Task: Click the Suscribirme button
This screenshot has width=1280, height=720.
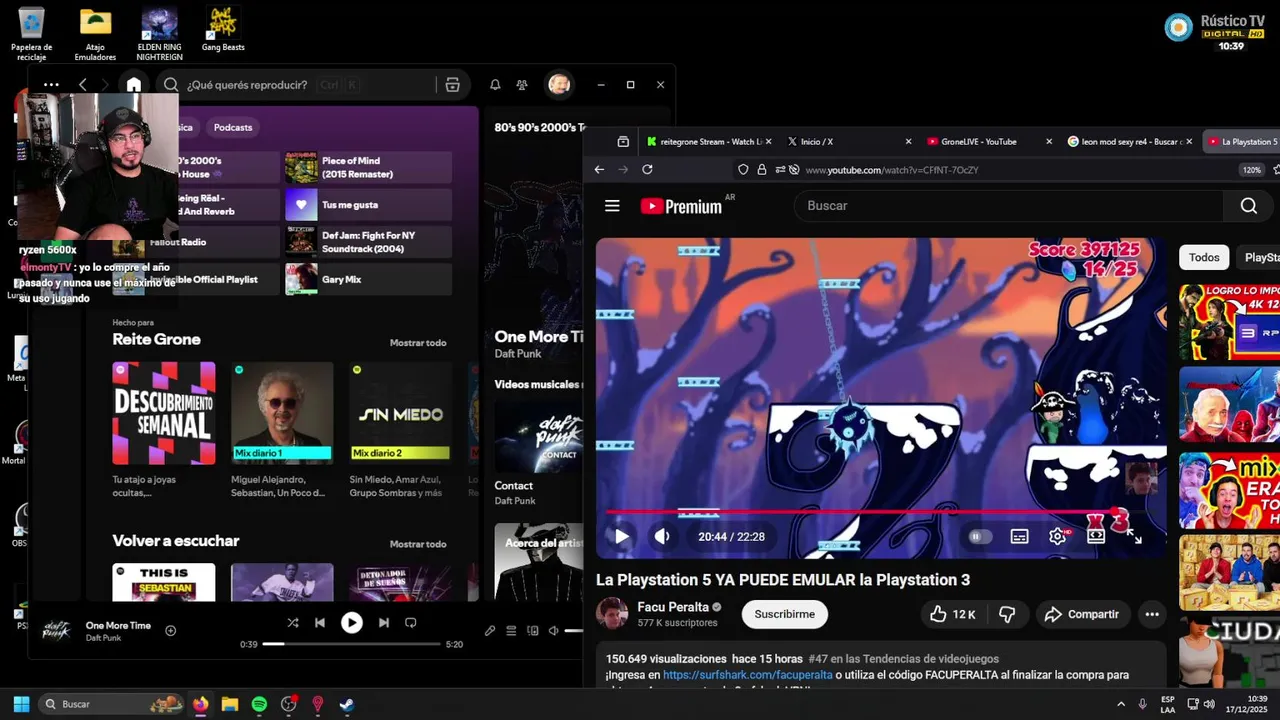Action: point(784,614)
